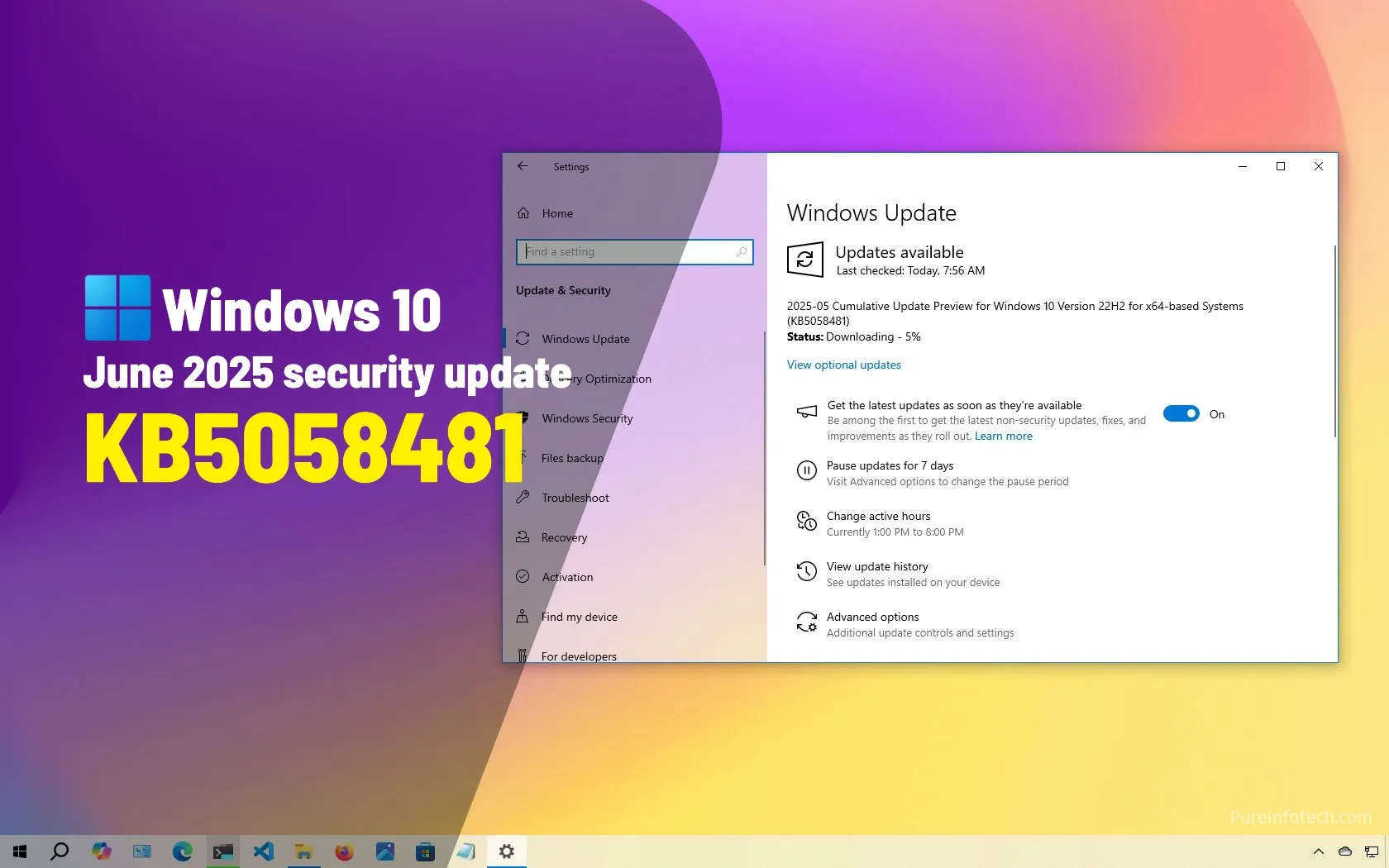Click the update history clock icon
1389x868 pixels.
click(806, 571)
